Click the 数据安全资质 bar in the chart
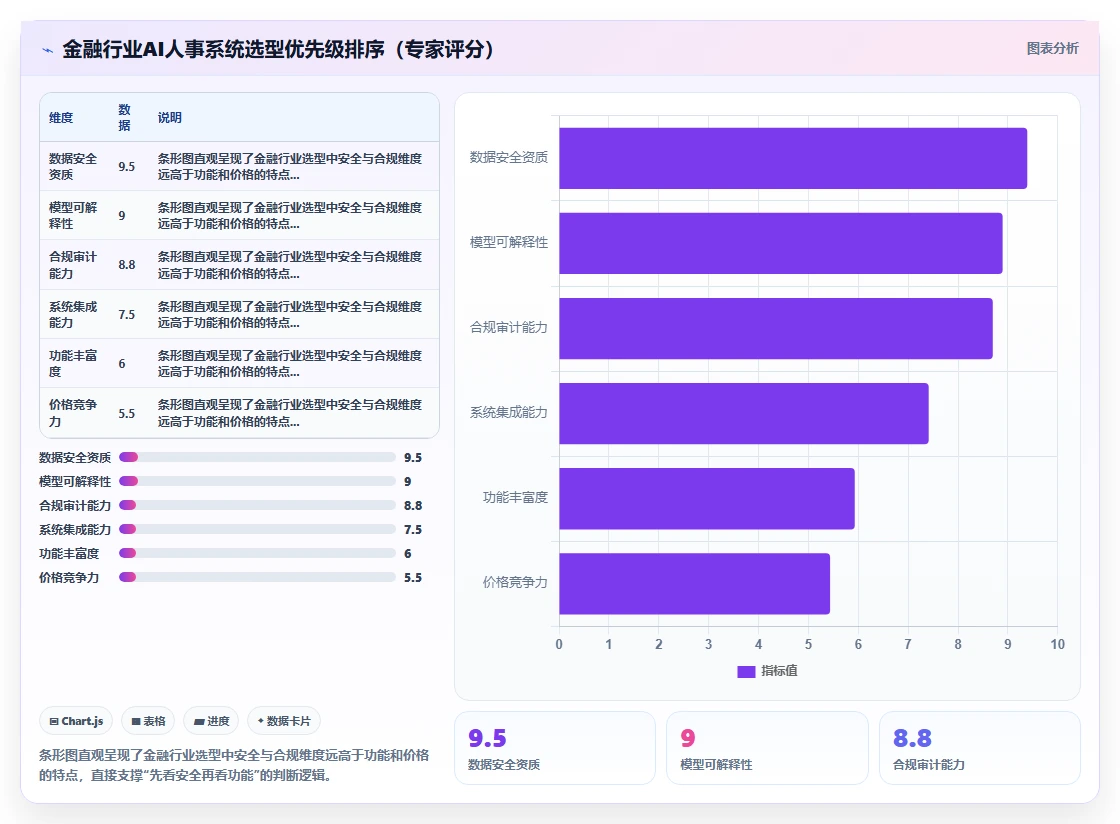 coord(793,159)
